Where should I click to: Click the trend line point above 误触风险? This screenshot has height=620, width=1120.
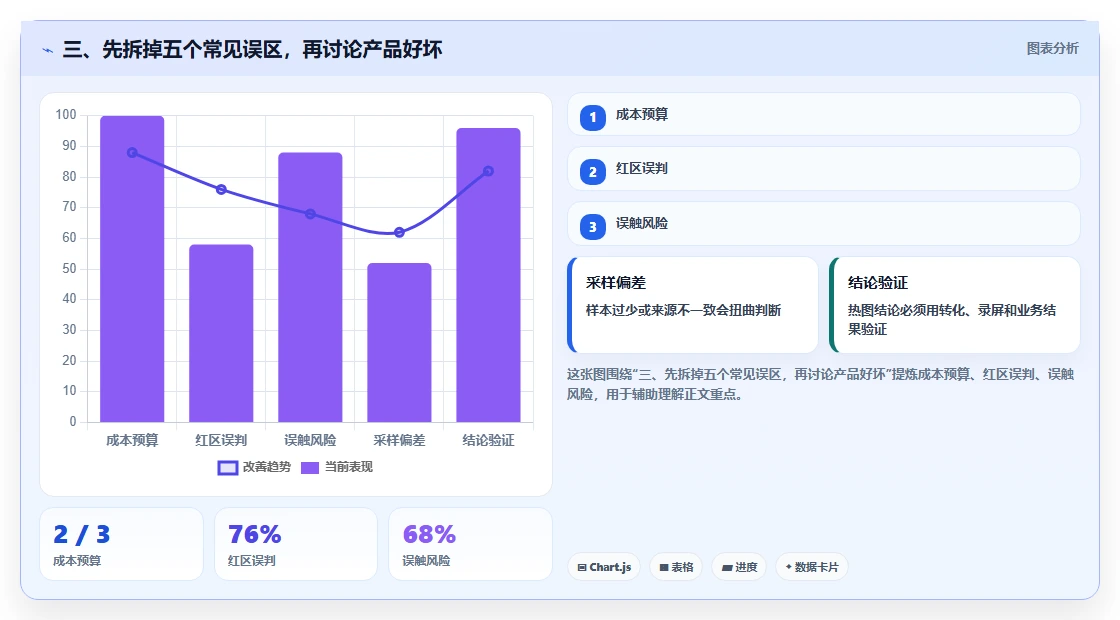(310, 214)
